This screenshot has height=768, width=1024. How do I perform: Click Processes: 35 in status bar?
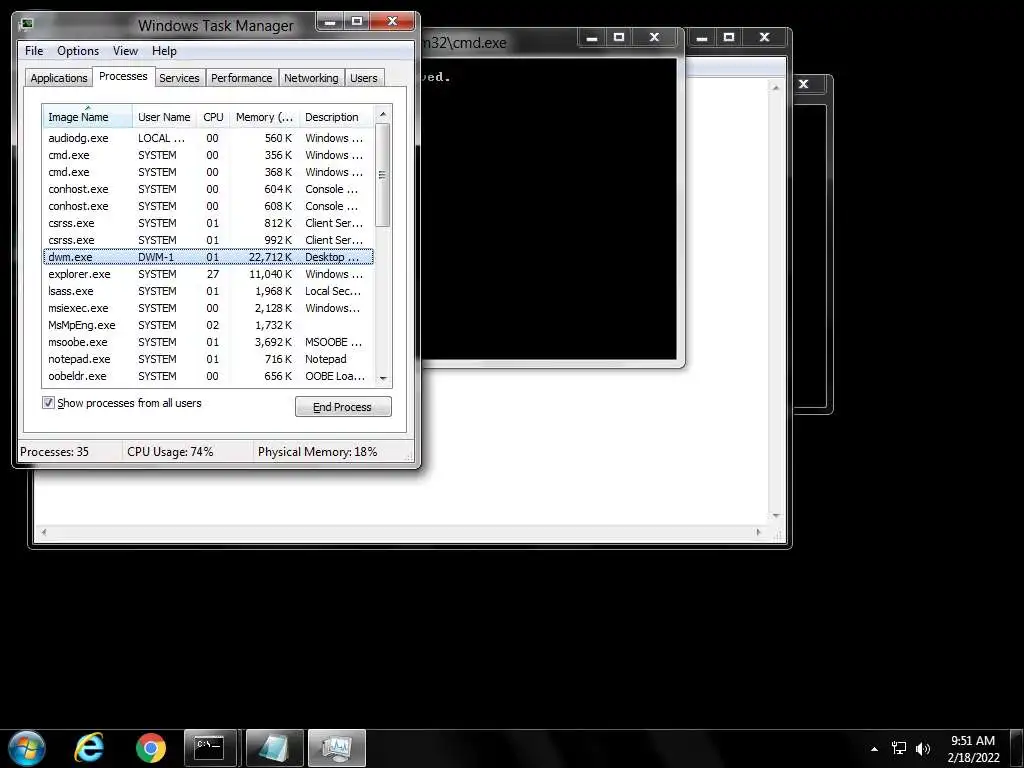[x=54, y=451]
